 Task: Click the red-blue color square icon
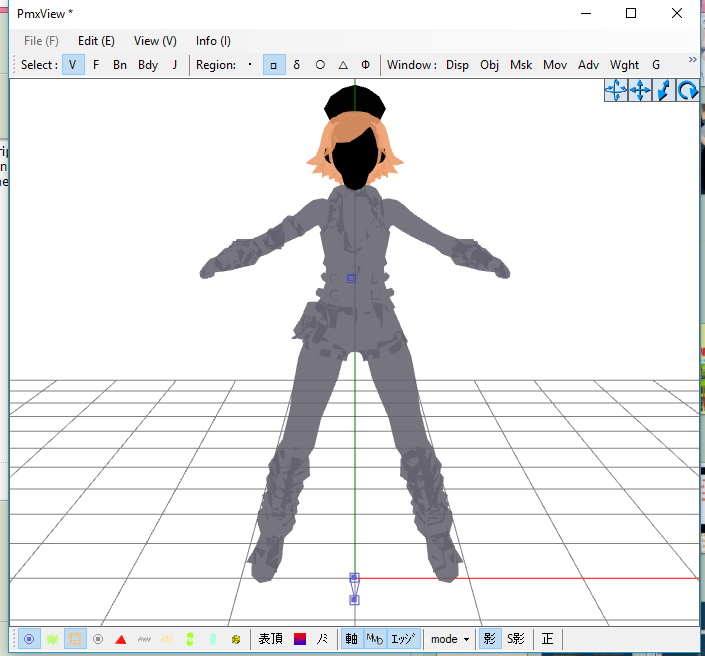click(299, 639)
